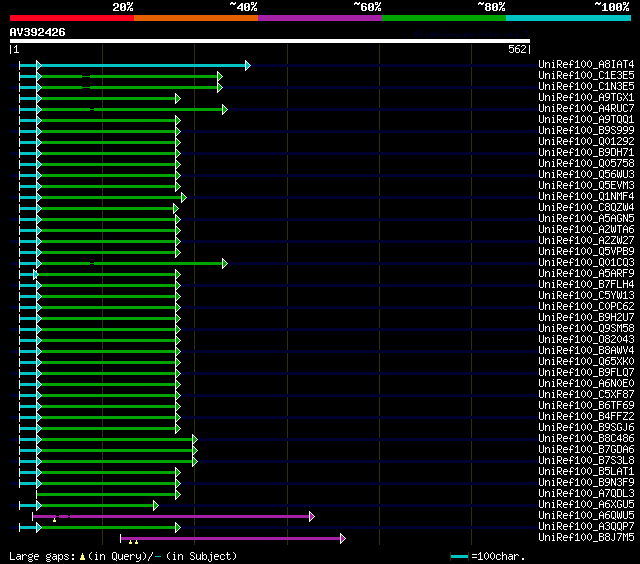The image size is (640, 564).
Task: Click the UniRef100_B5LAT1 label
Action: pyautogui.click(x=586, y=472)
